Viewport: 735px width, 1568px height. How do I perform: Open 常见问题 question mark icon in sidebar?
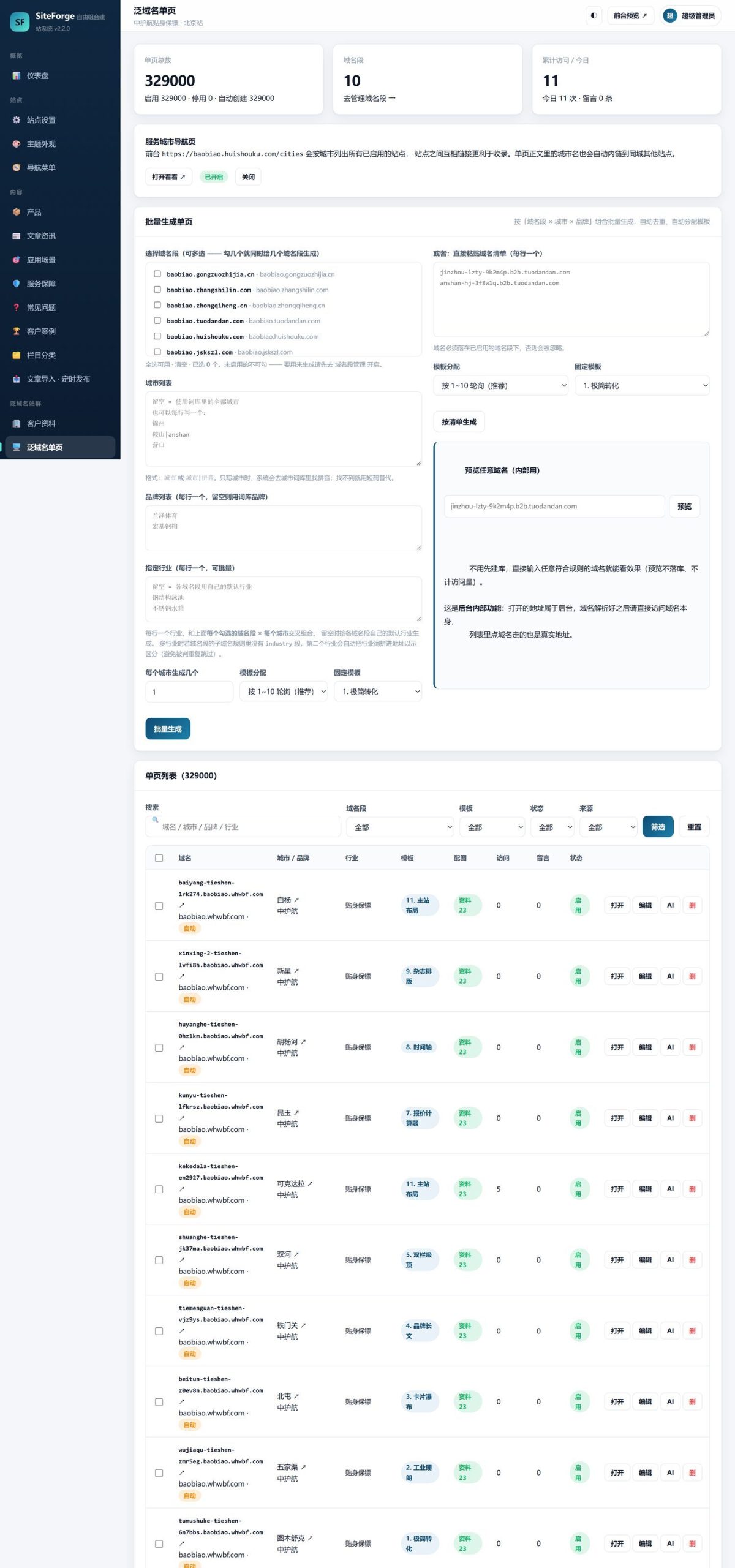[x=17, y=307]
